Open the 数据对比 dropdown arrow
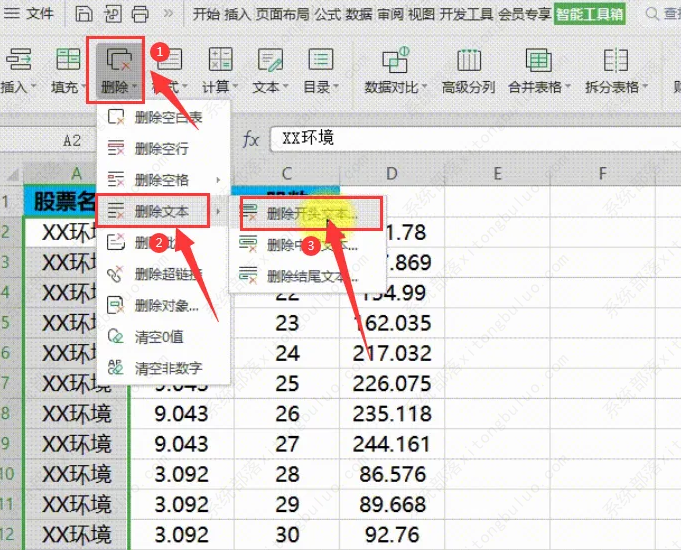The image size is (681, 550). [x=424, y=86]
